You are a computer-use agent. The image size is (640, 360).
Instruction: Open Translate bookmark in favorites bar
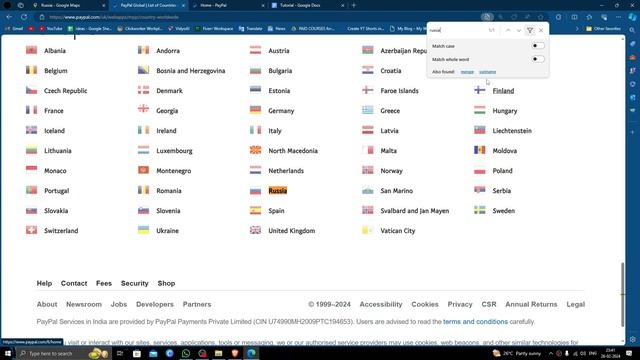(x=251, y=29)
